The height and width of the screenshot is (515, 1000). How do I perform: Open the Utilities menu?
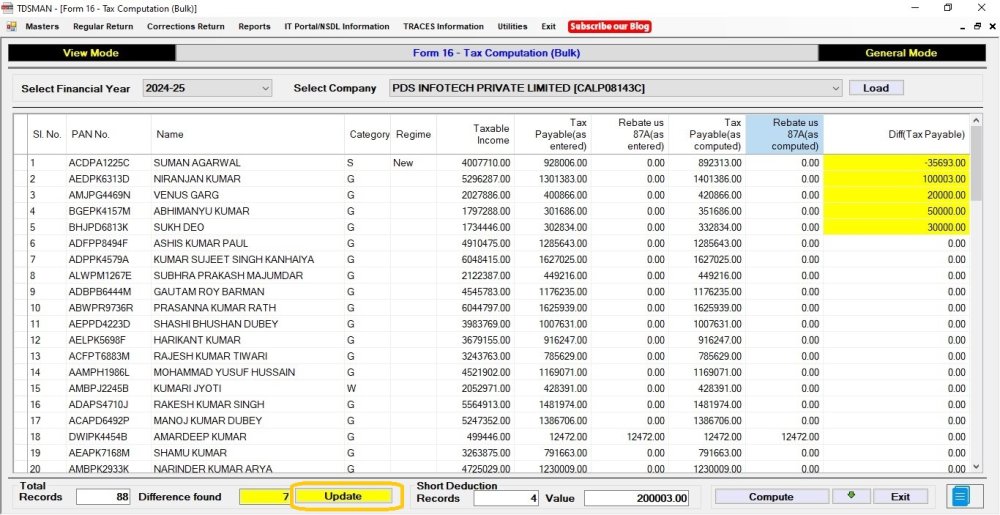[512, 27]
